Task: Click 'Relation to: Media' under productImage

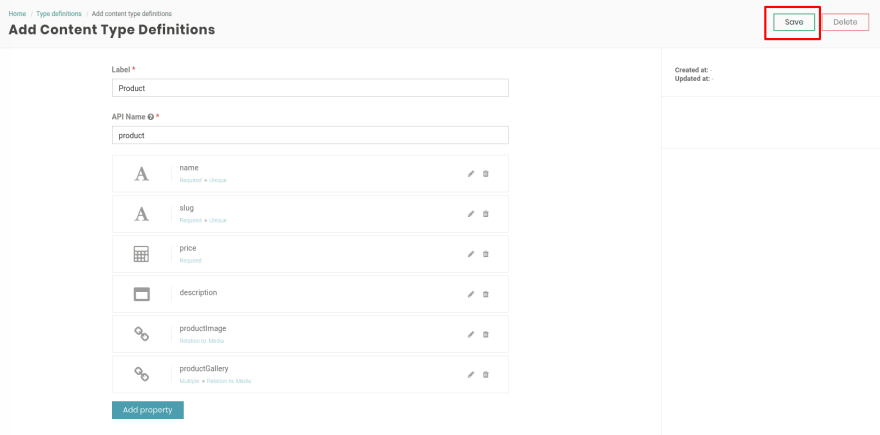Action: (201, 341)
